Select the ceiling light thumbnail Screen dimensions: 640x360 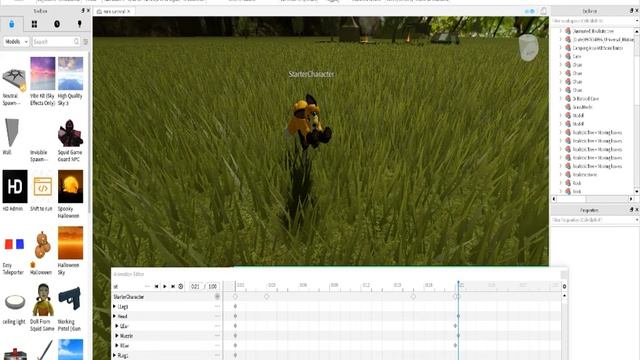coord(15,303)
